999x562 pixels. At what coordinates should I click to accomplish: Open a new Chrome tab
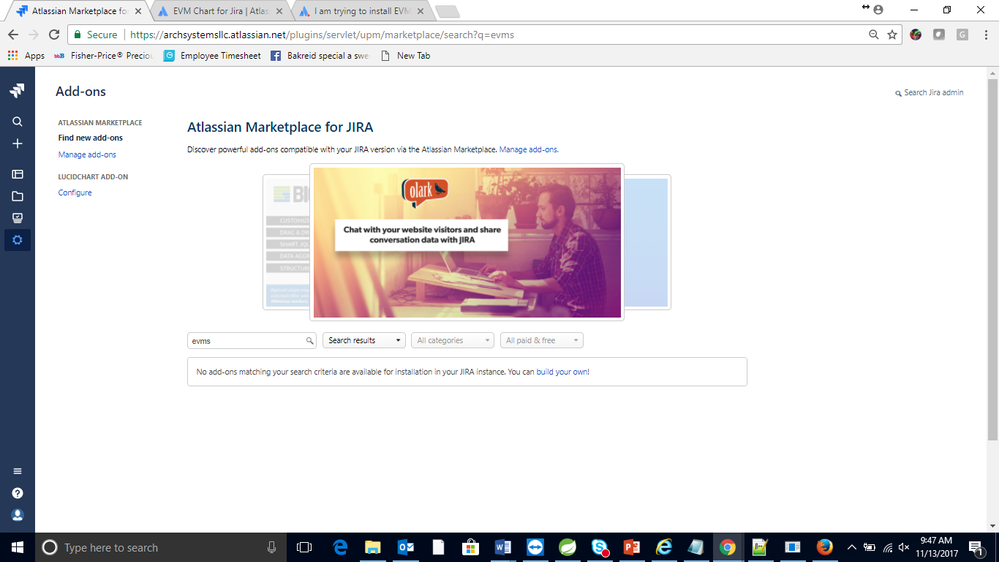(447, 11)
